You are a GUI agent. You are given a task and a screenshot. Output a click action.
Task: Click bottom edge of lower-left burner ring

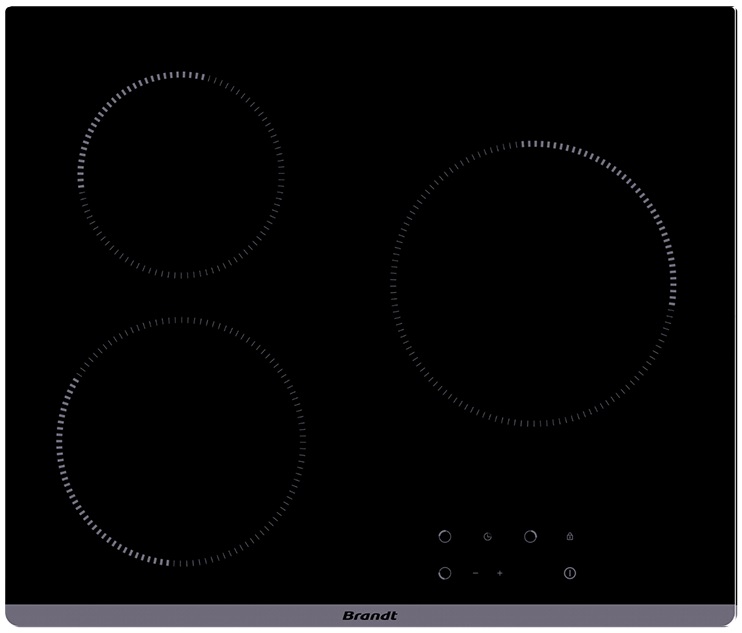coord(181,562)
